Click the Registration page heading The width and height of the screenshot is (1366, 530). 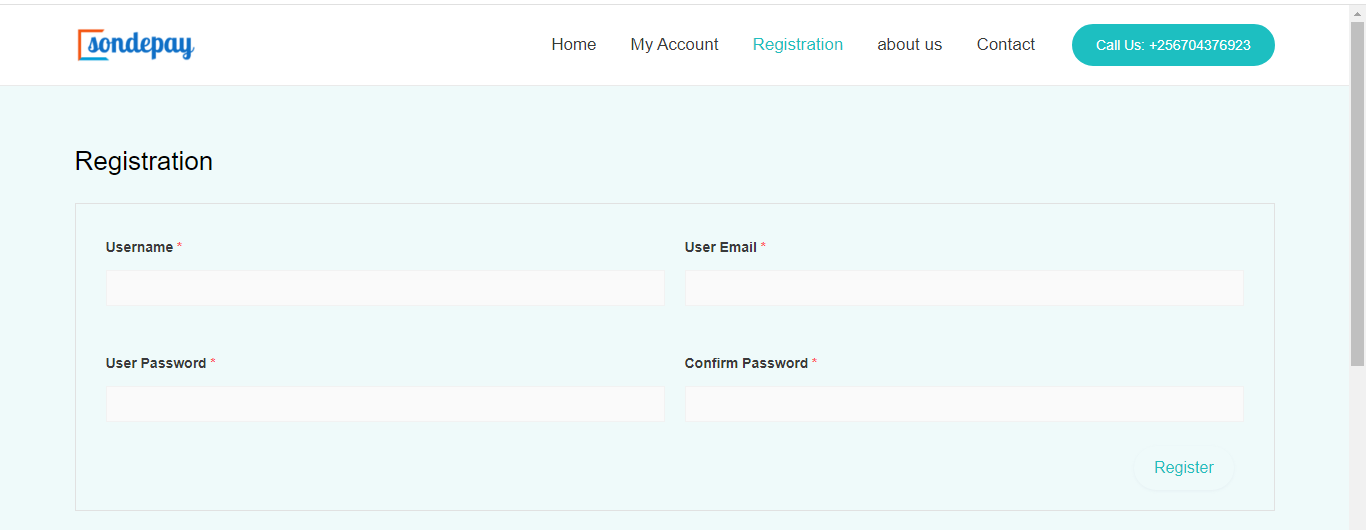pyautogui.click(x=144, y=162)
